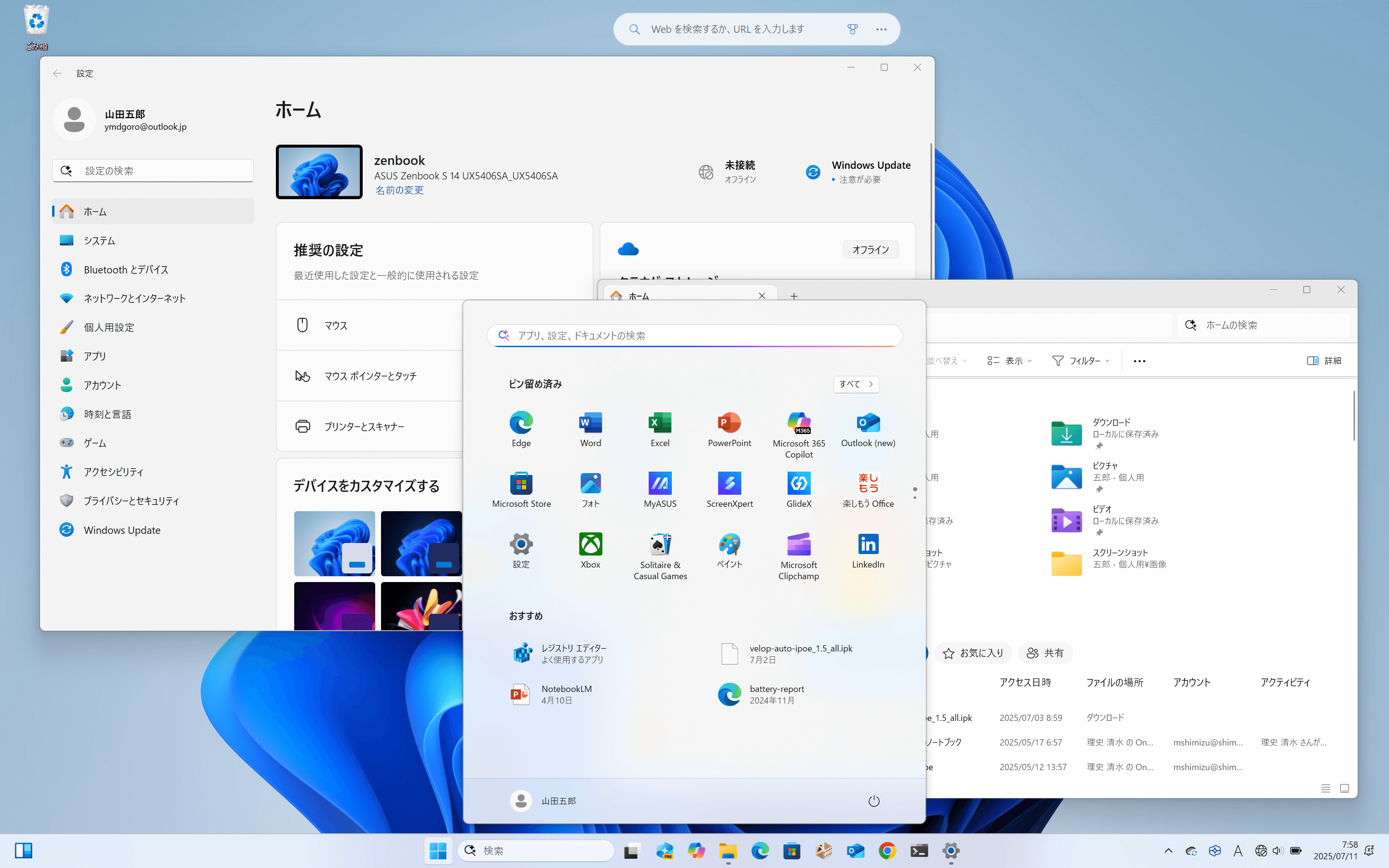The image size is (1389, 868).
Task: Open Chrome from the taskbar
Action: tap(887, 851)
